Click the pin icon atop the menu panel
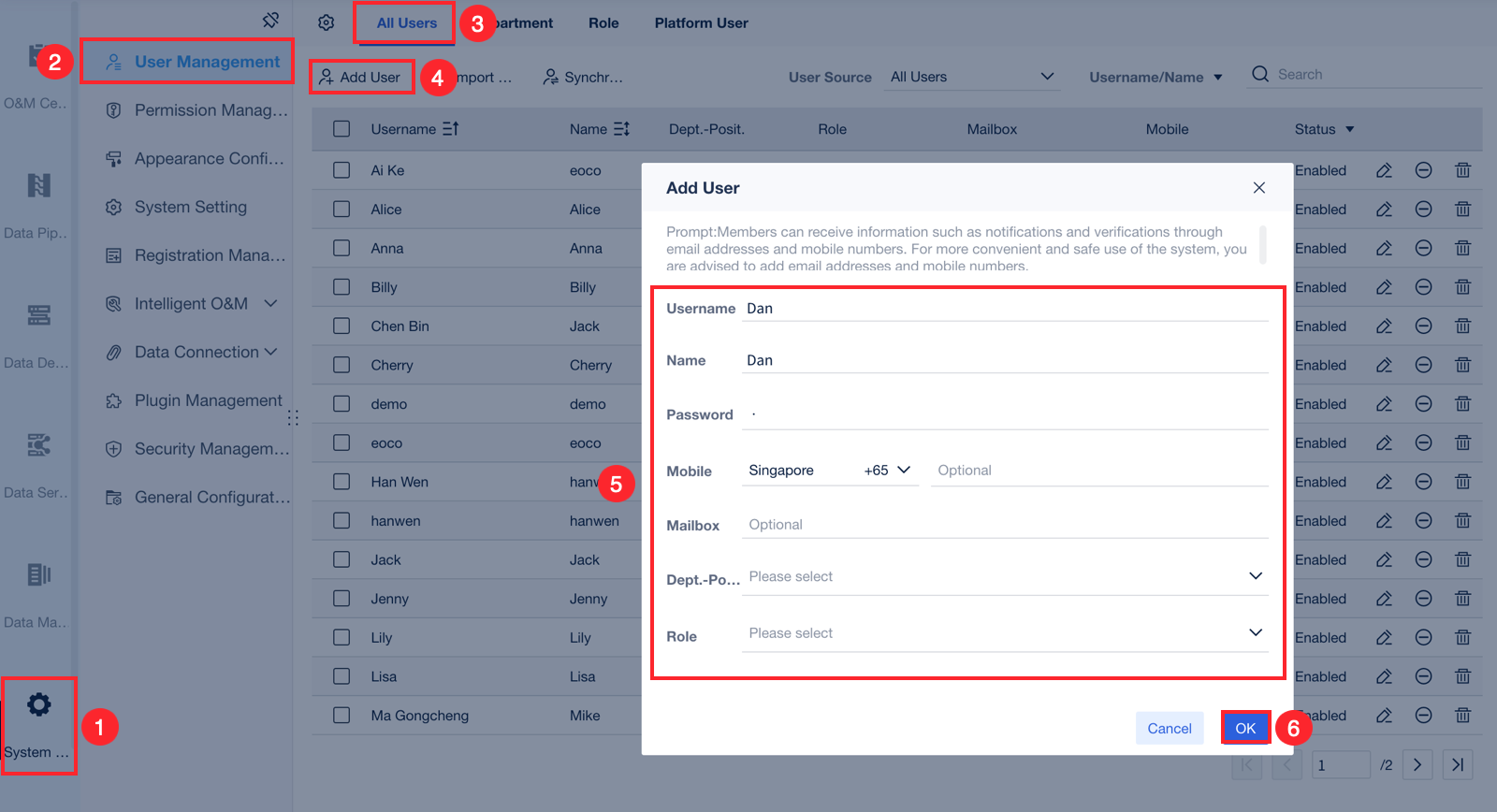The width and height of the screenshot is (1497, 812). point(270,21)
